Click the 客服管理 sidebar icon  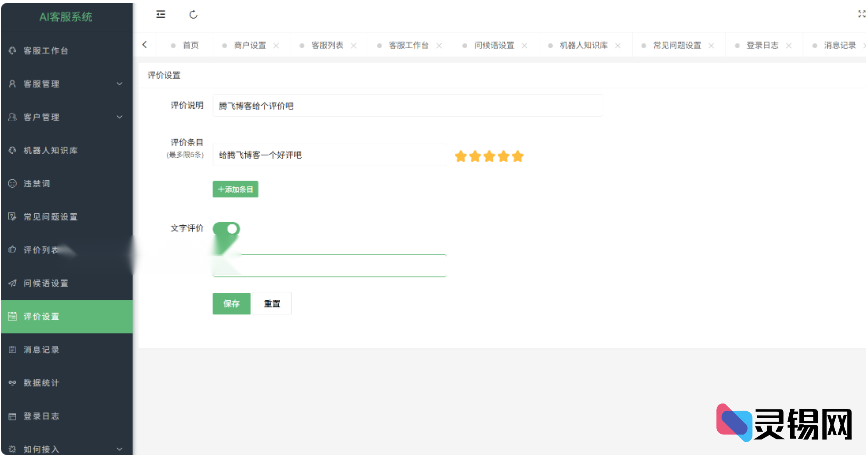pyautogui.click(x=12, y=83)
